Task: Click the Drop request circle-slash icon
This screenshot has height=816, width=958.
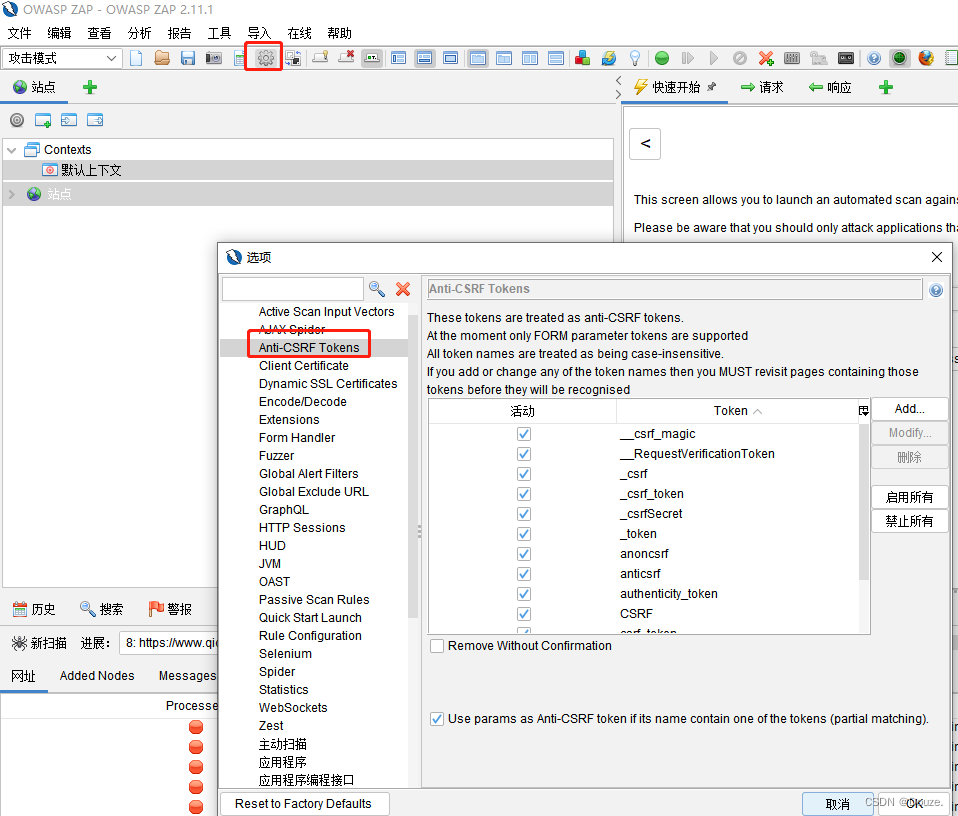Action: pos(739,58)
